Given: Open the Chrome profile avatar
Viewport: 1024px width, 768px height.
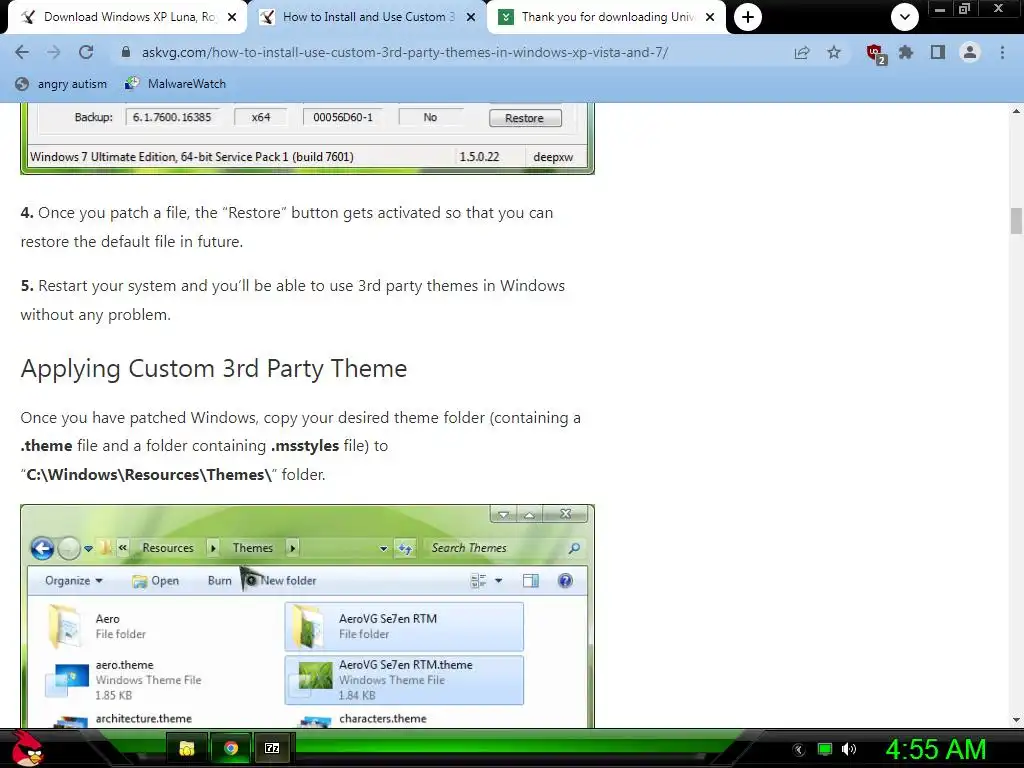Looking at the screenshot, I should tap(970, 52).
